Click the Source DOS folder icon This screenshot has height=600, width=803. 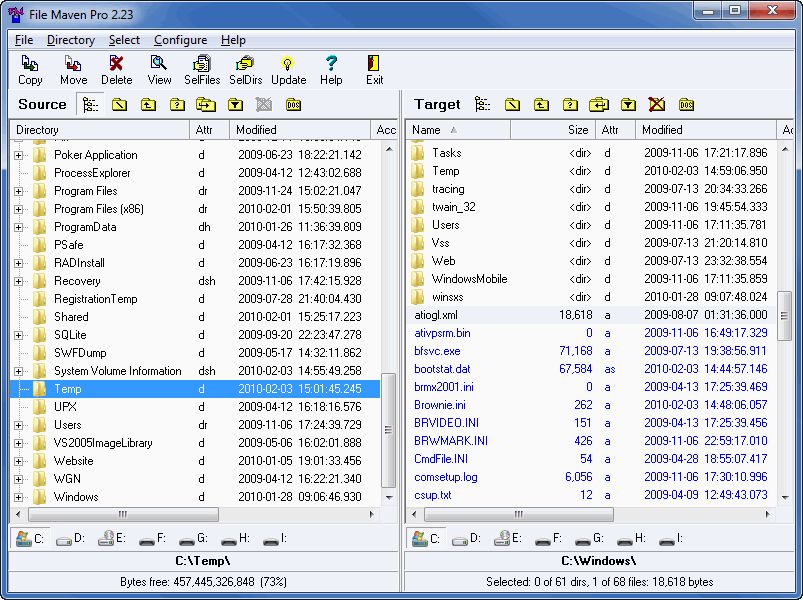(293, 105)
